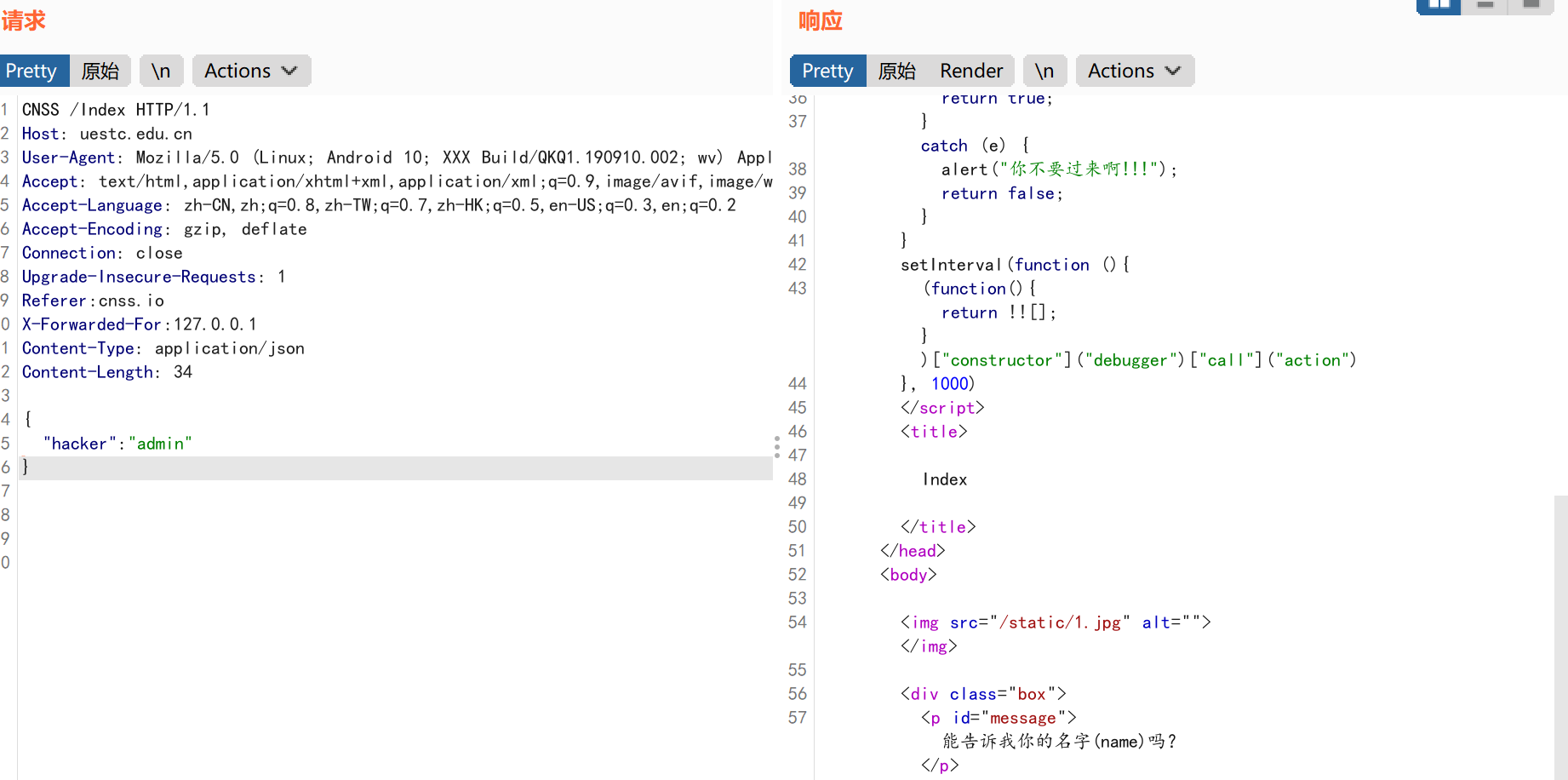
Task: Click the request line "CNSS /Index HTTP/1.1"
Action: pos(116,110)
